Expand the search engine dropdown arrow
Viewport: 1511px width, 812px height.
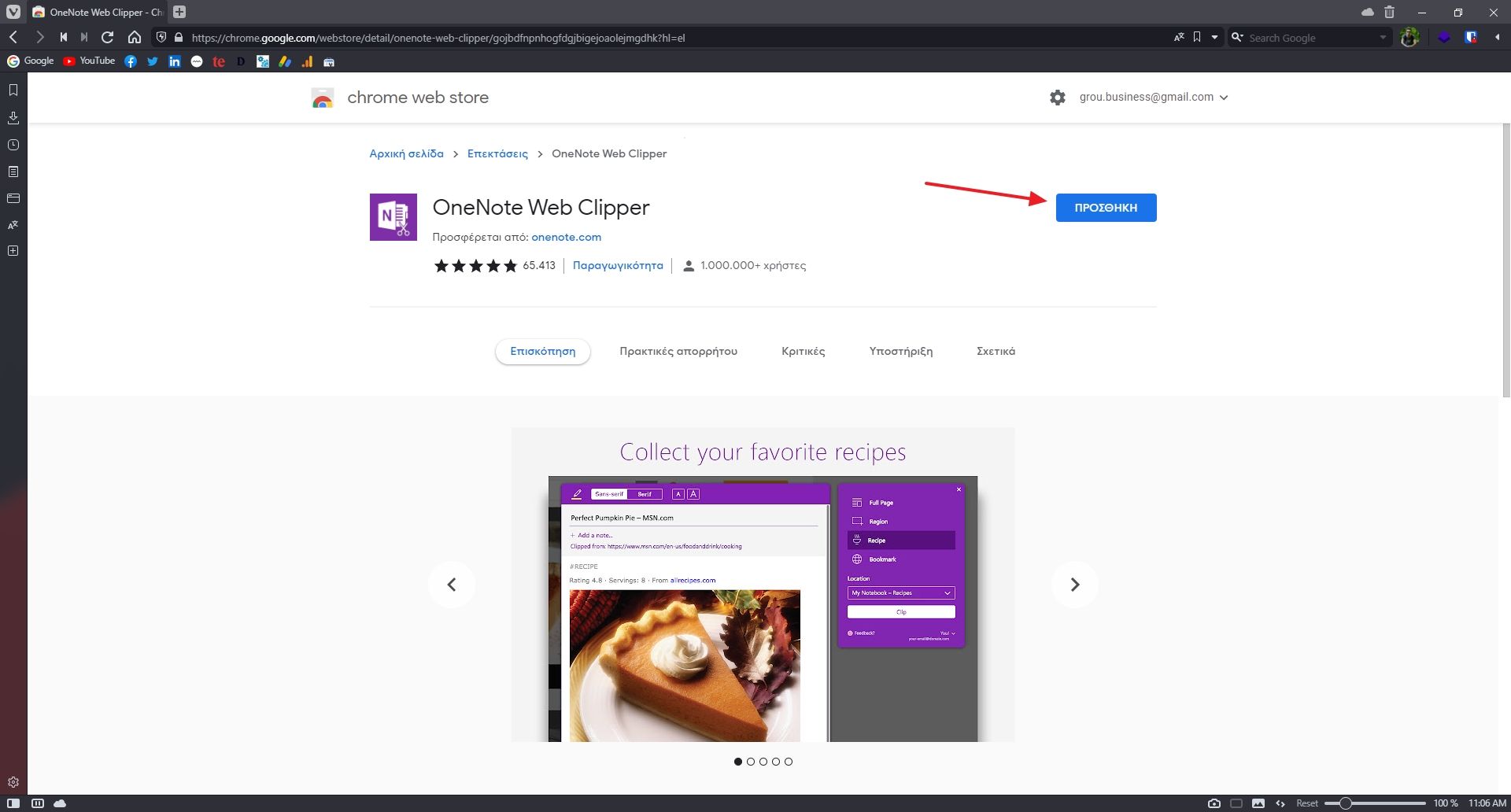[1383, 37]
